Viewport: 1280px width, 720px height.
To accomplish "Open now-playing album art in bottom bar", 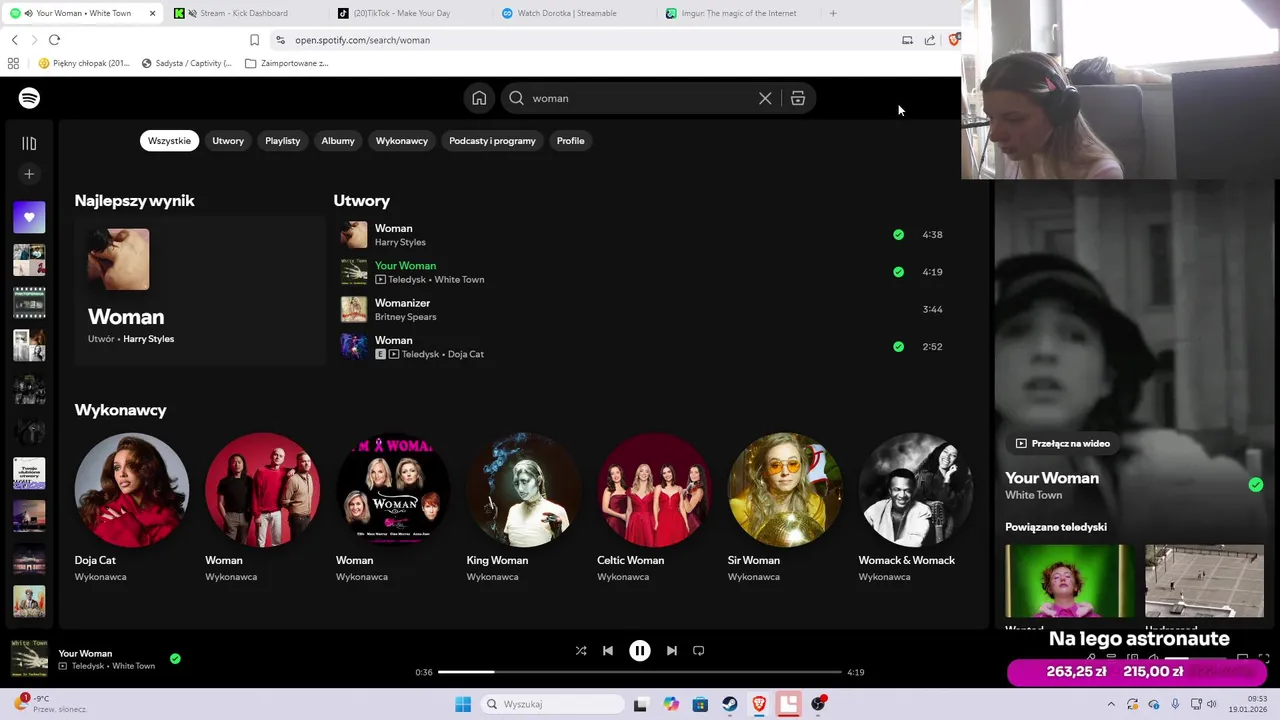I will [29, 659].
